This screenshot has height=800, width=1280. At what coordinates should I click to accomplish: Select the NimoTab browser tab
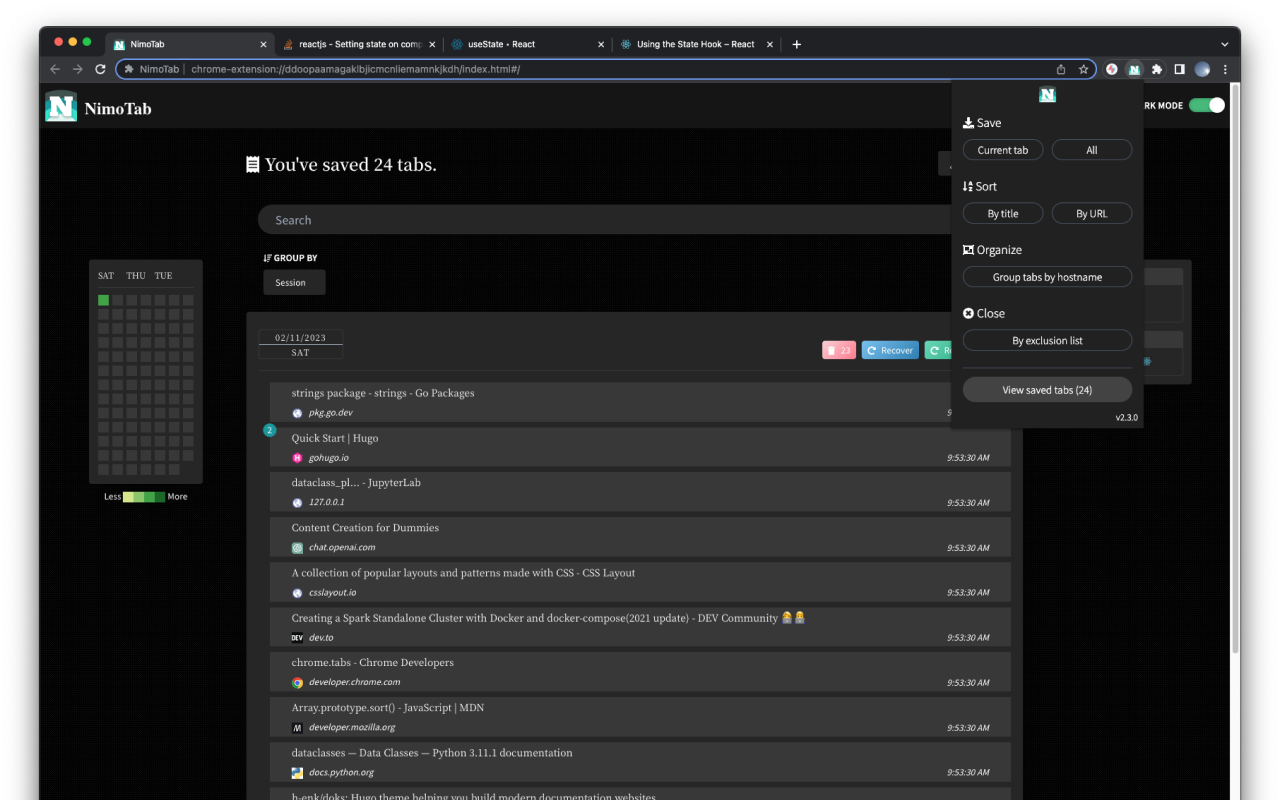(x=189, y=44)
